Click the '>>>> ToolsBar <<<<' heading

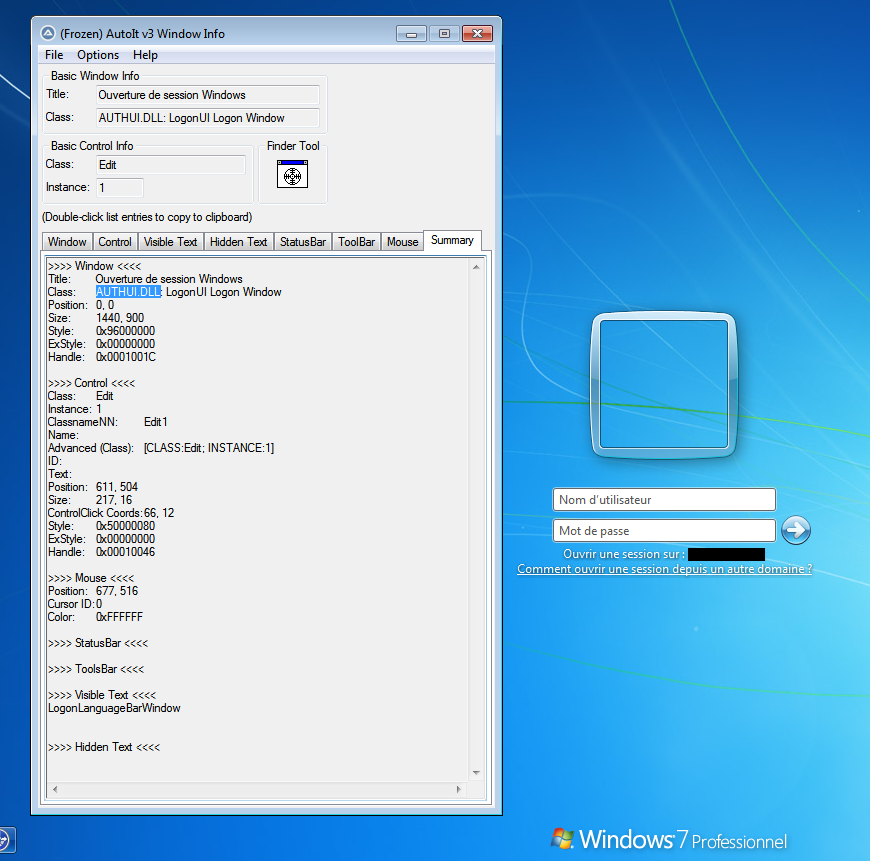click(x=96, y=668)
